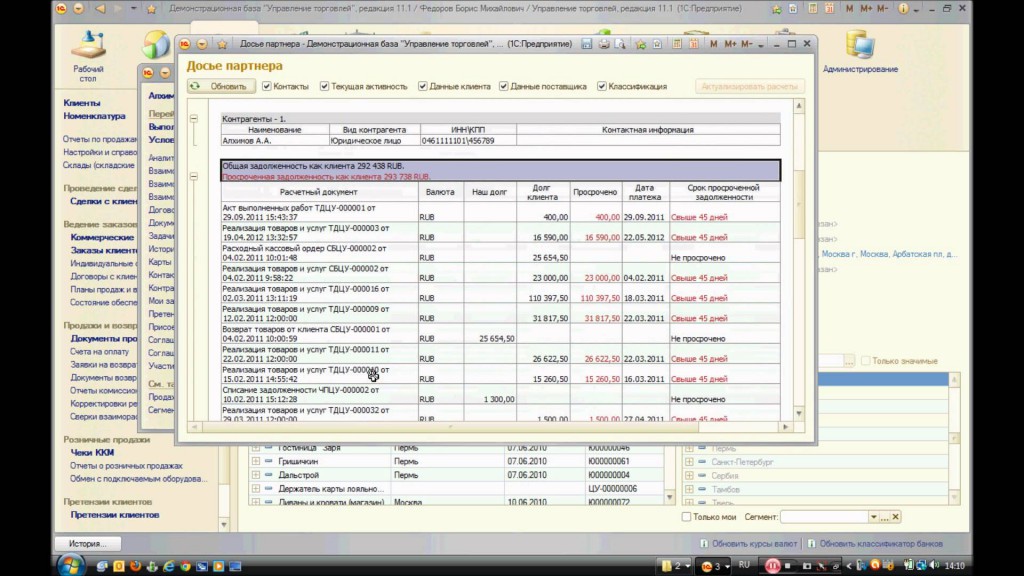Screen dimensions: 1024x576
Task: Click the Коммерческие navigation item
Action: pyautogui.click(x=102, y=238)
